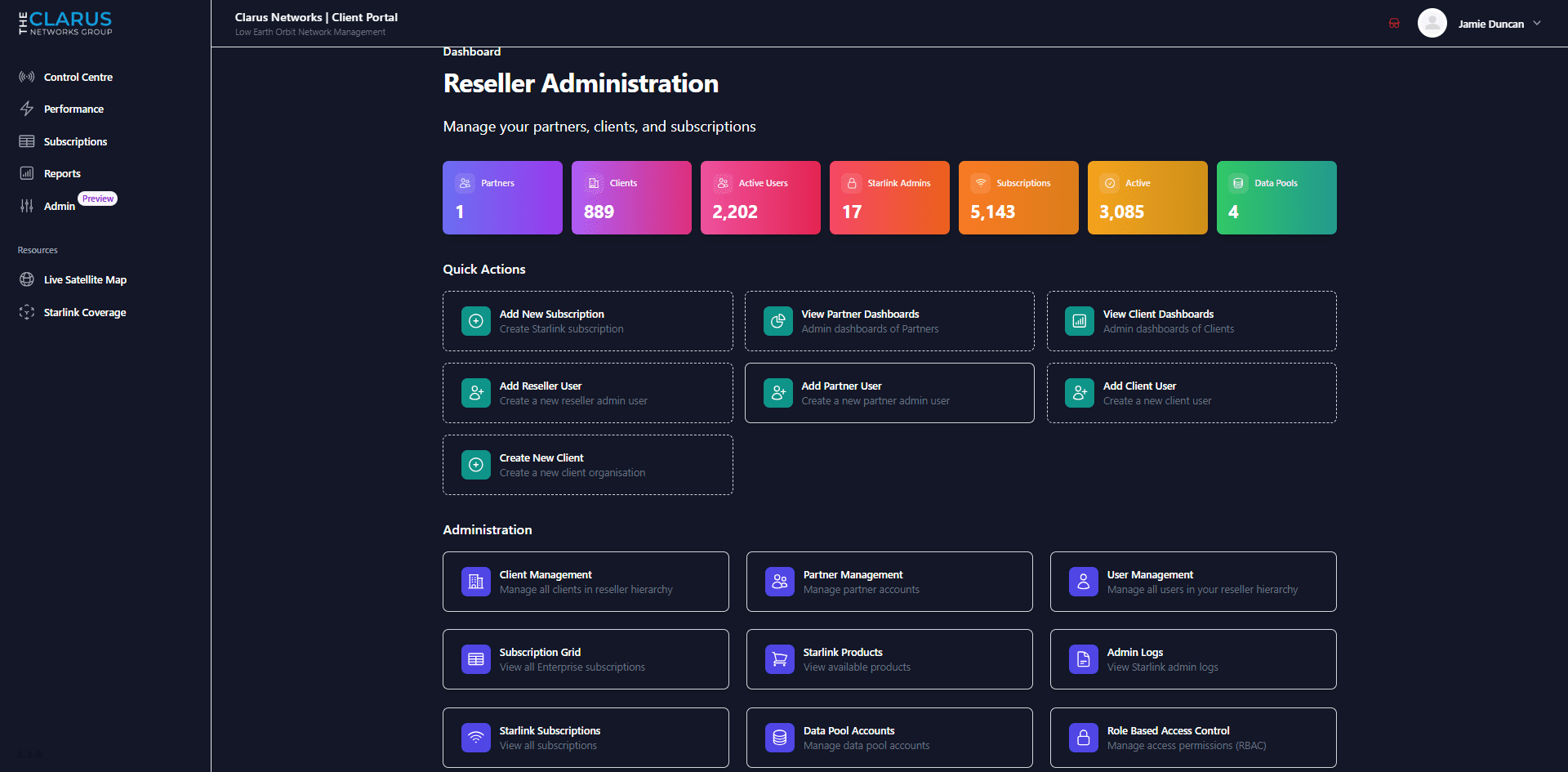Click the Starlink Products cart icon

(780, 659)
